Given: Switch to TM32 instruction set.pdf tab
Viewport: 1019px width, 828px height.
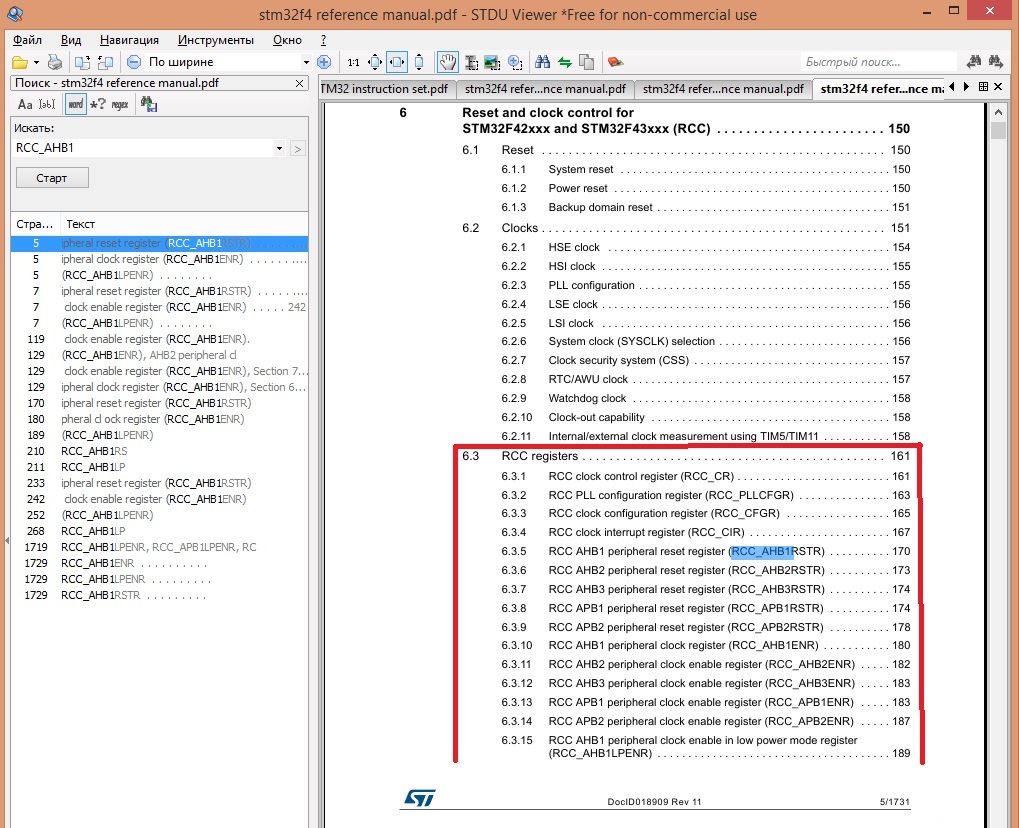Looking at the screenshot, I should (387, 88).
